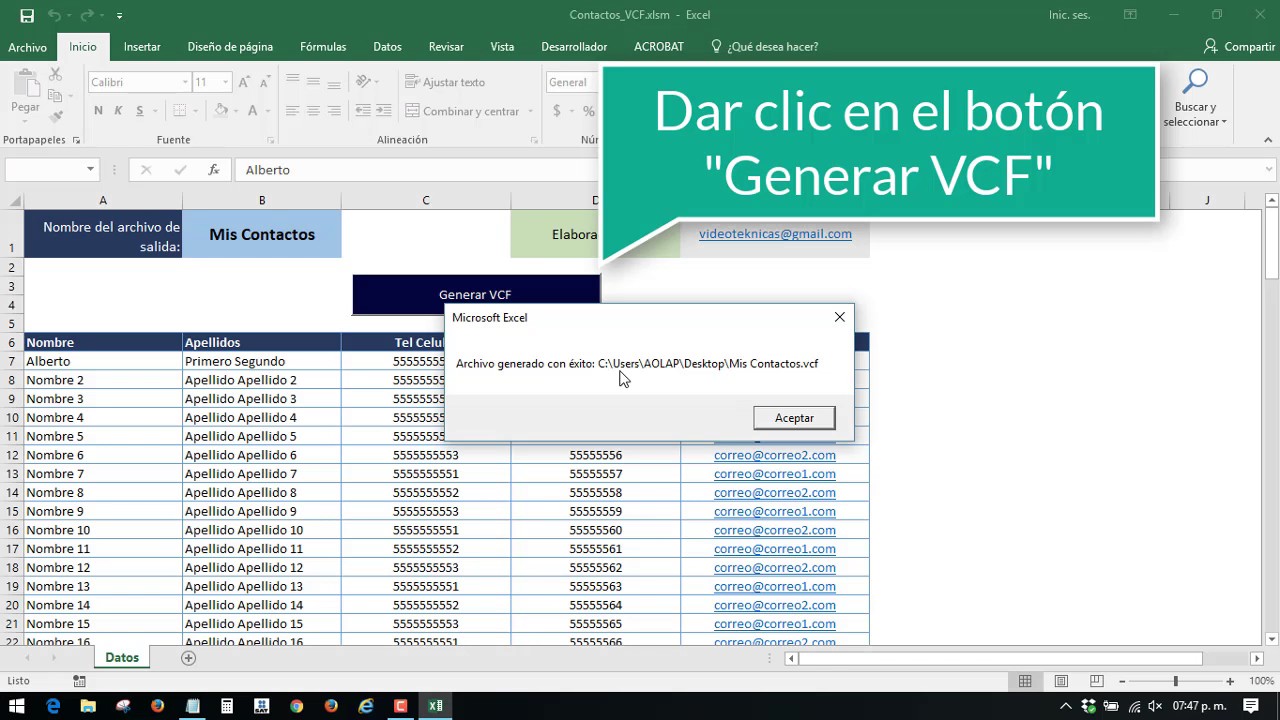This screenshot has height=720, width=1280.
Task: Align text to middle of cell
Action: [x=313, y=82]
